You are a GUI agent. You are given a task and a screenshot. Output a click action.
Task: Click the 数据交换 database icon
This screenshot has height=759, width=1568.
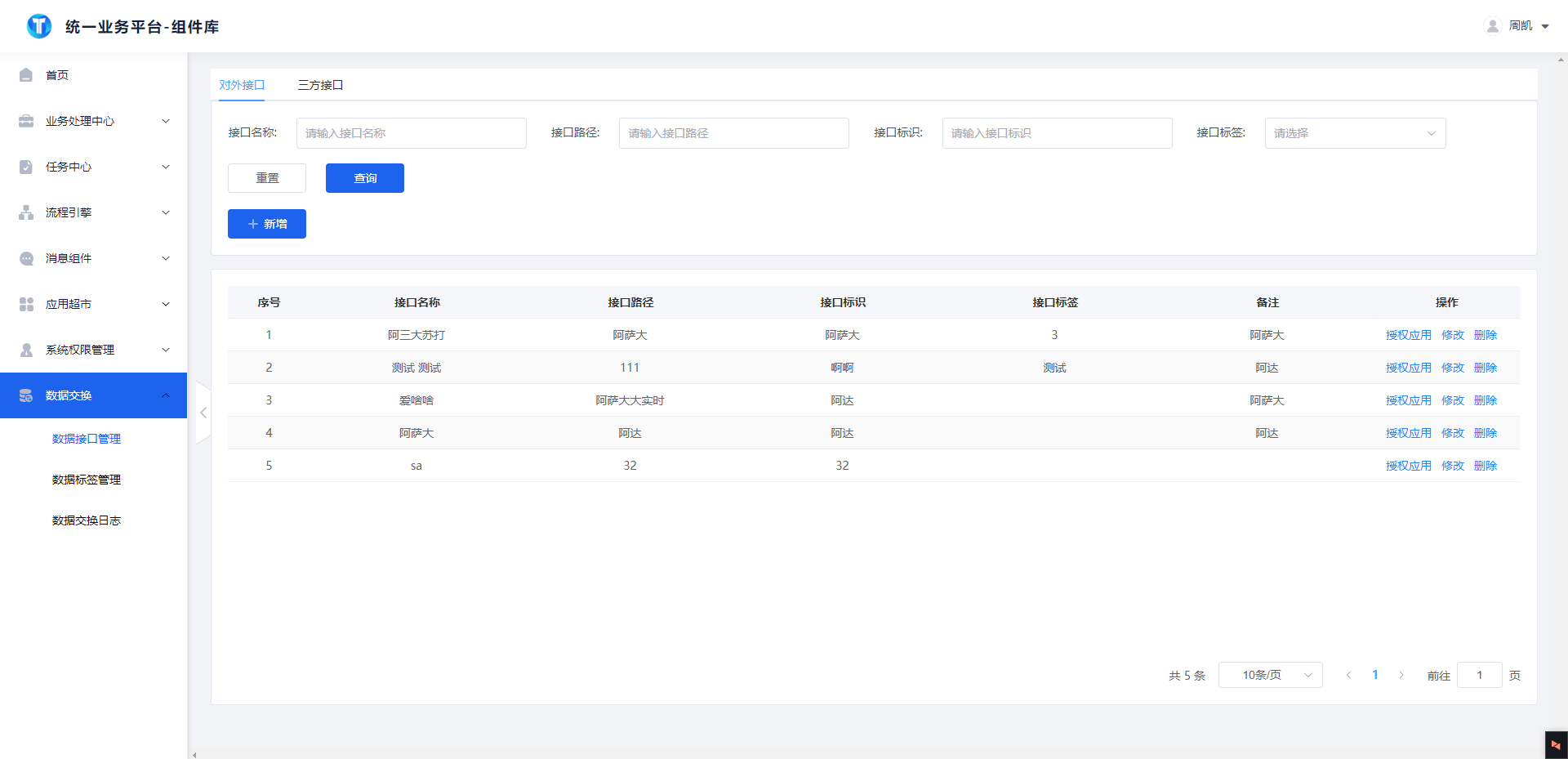point(26,395)
